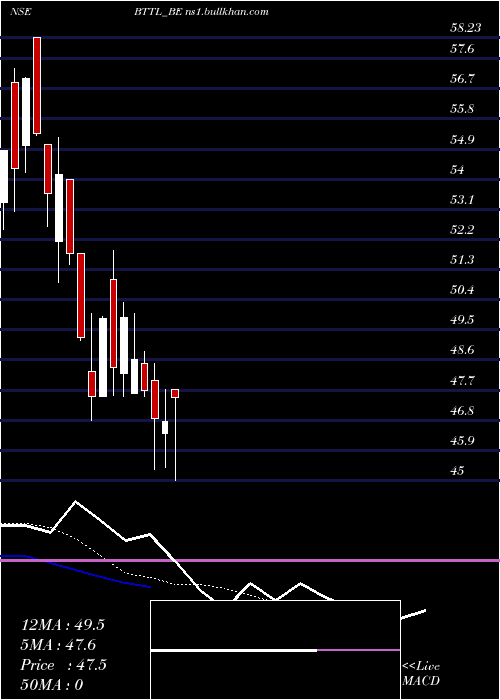Click the 50MA : 0 readout
The width and height of the screenshot is (500, 700).
tap(52, 685)
